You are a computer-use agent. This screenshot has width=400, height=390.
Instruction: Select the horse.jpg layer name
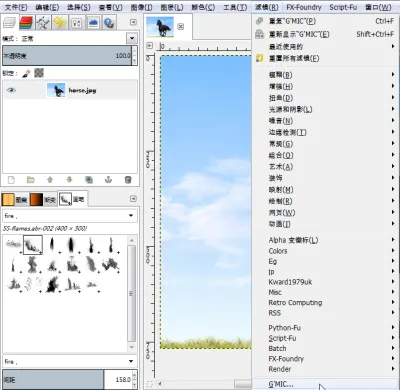[x=82, y=90]
